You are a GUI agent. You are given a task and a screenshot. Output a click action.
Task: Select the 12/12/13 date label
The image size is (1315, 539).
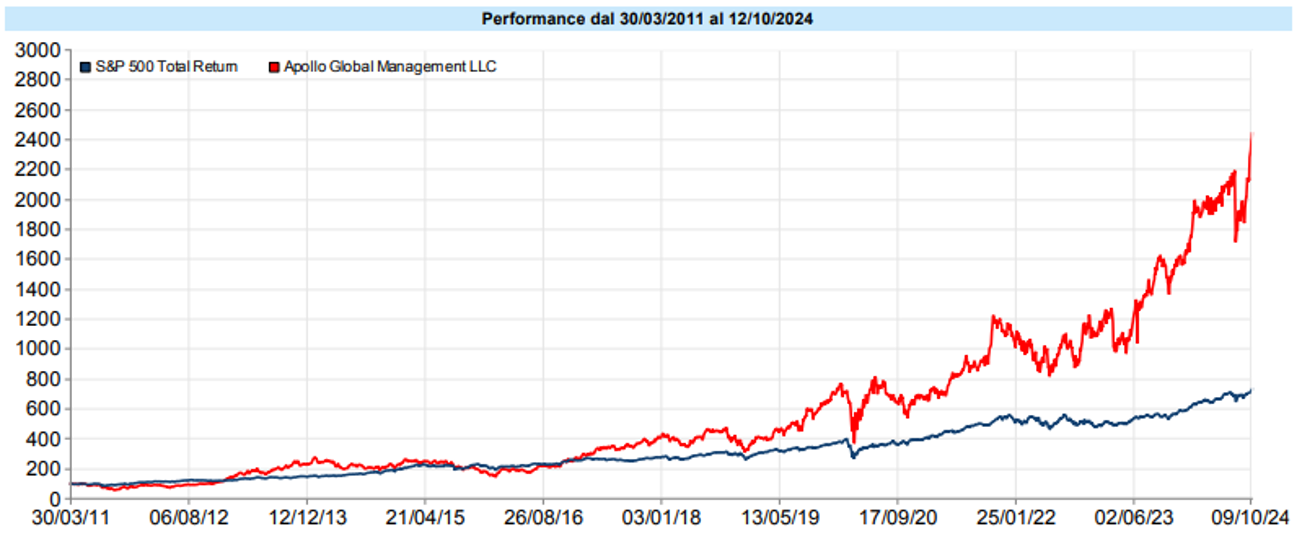[306, 520]
